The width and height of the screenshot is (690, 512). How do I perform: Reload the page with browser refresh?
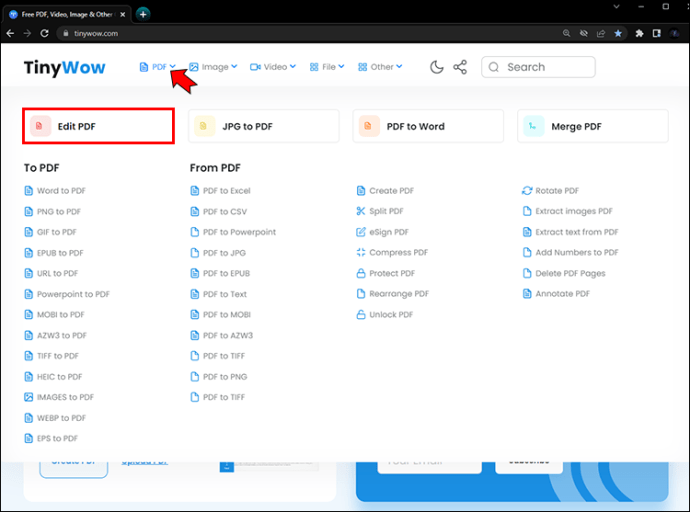pyautogui.click(x=44, y=33)
